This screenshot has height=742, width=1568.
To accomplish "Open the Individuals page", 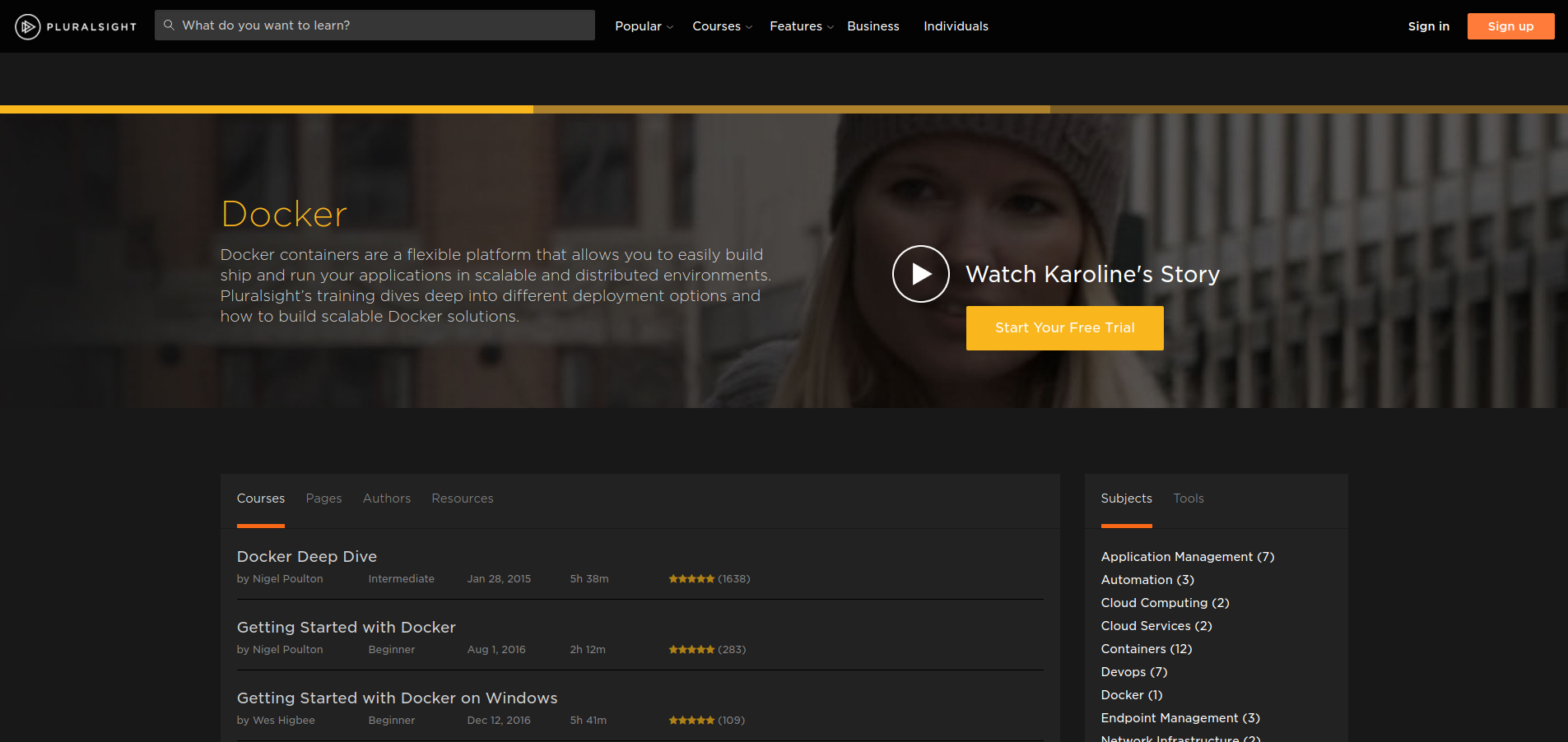I will 956,26.
